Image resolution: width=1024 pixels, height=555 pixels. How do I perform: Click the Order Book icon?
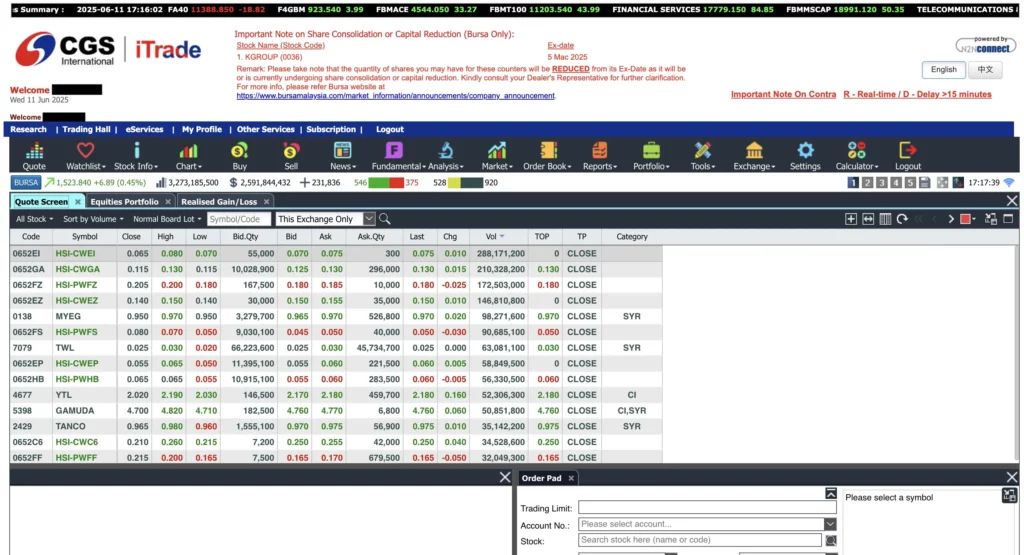pyautogui.click(x=546, y=155)
